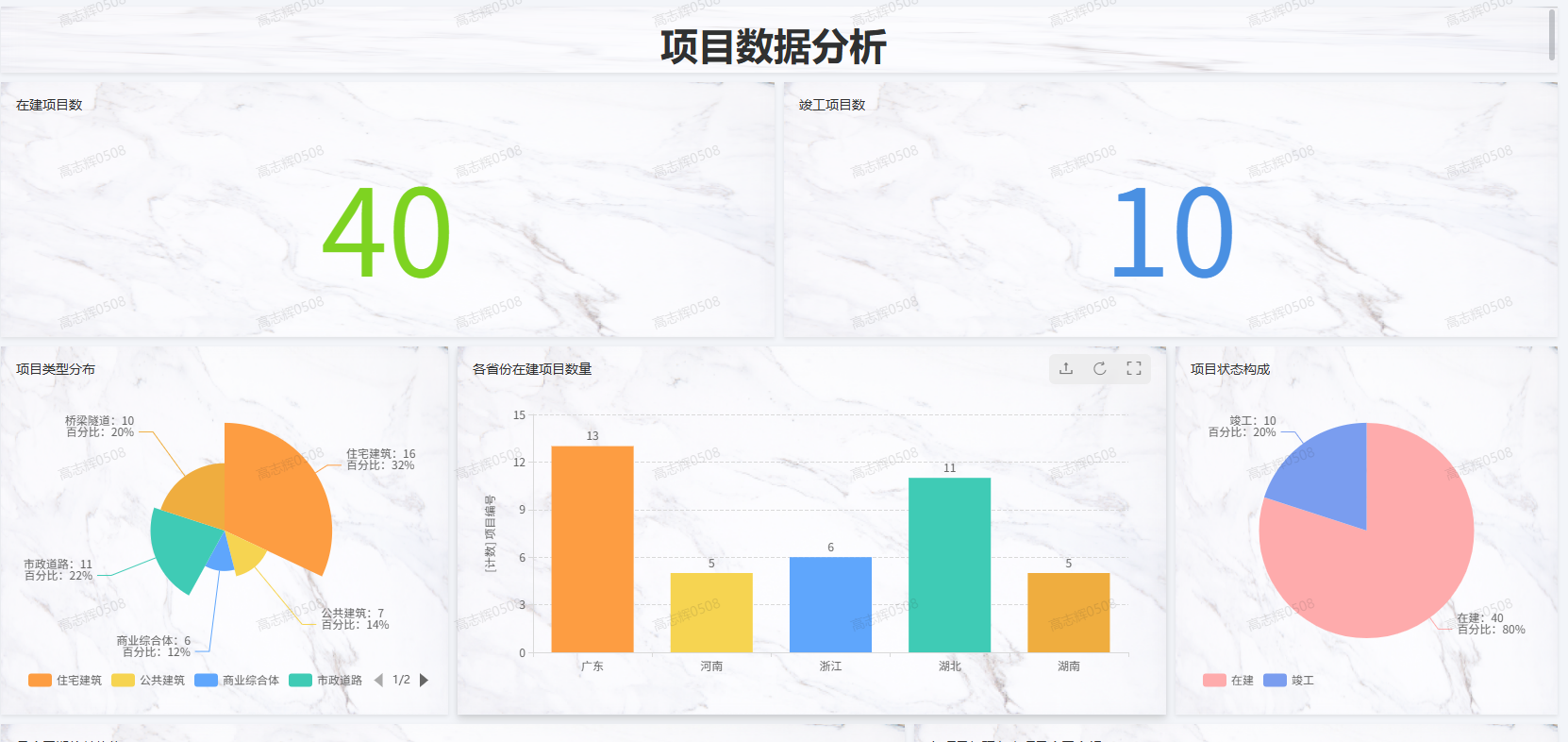Go to next legend page arrow
Image resolution: width=1568 pixels, height=742 pixels.
click(x=425, y=680)
